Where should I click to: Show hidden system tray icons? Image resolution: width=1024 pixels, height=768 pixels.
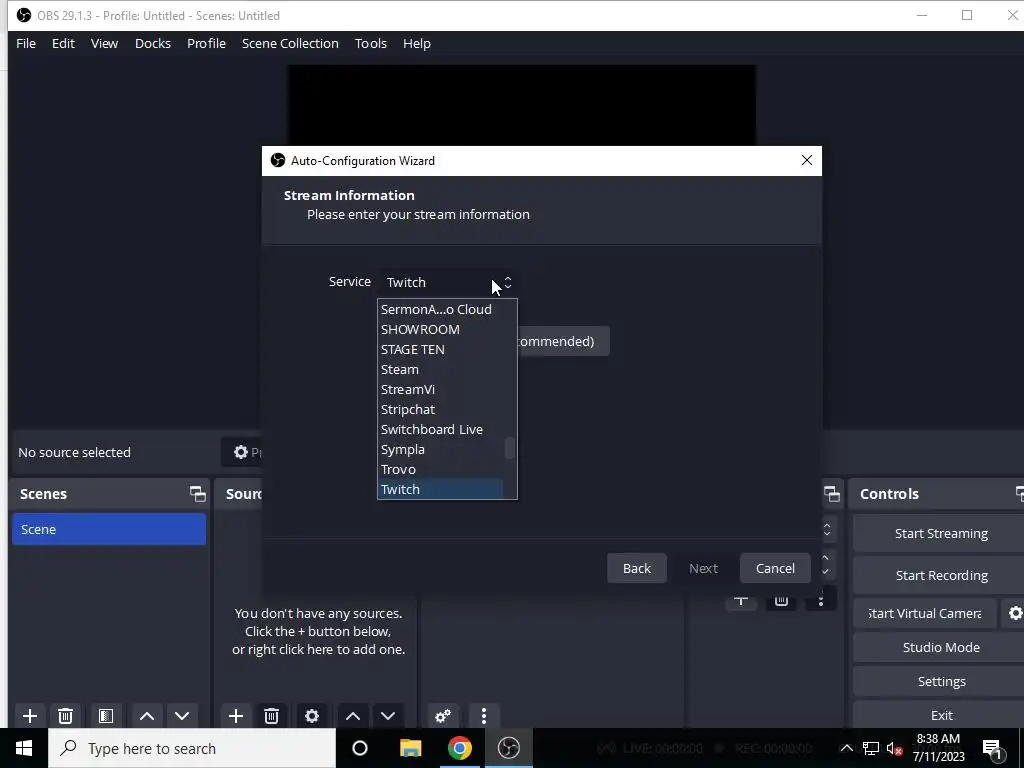(x=846, y=748)
